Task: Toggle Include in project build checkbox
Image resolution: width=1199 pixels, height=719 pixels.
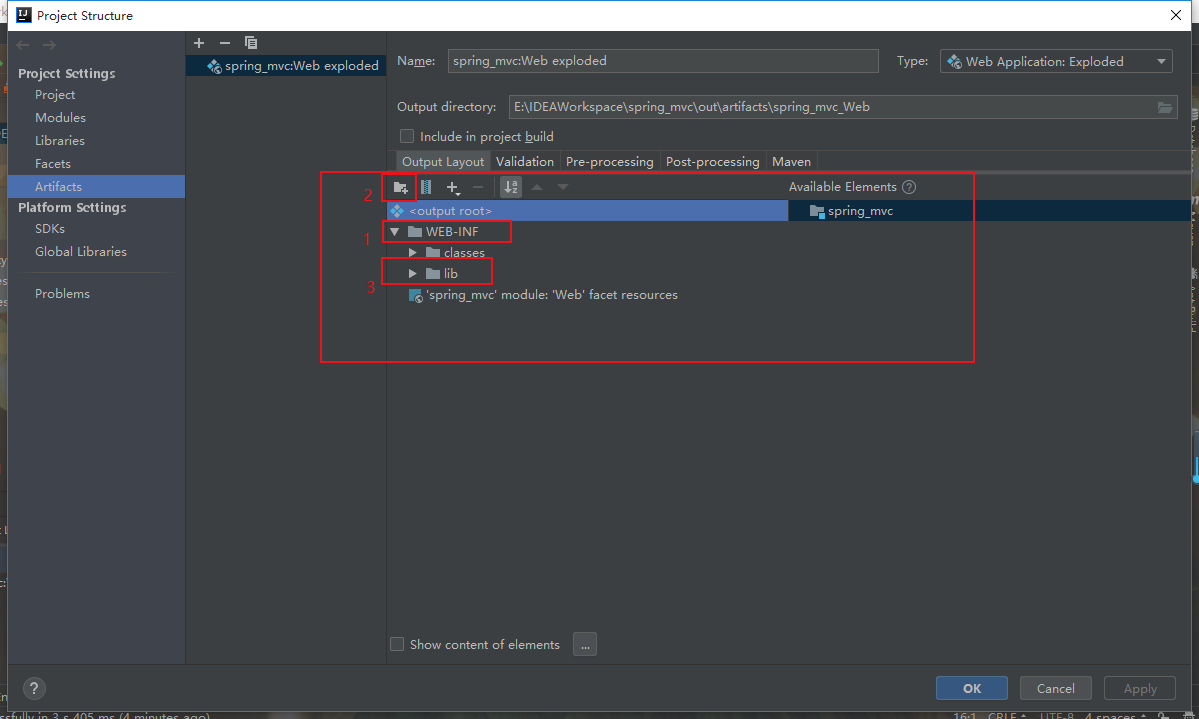Action: (x=407, y=136)
